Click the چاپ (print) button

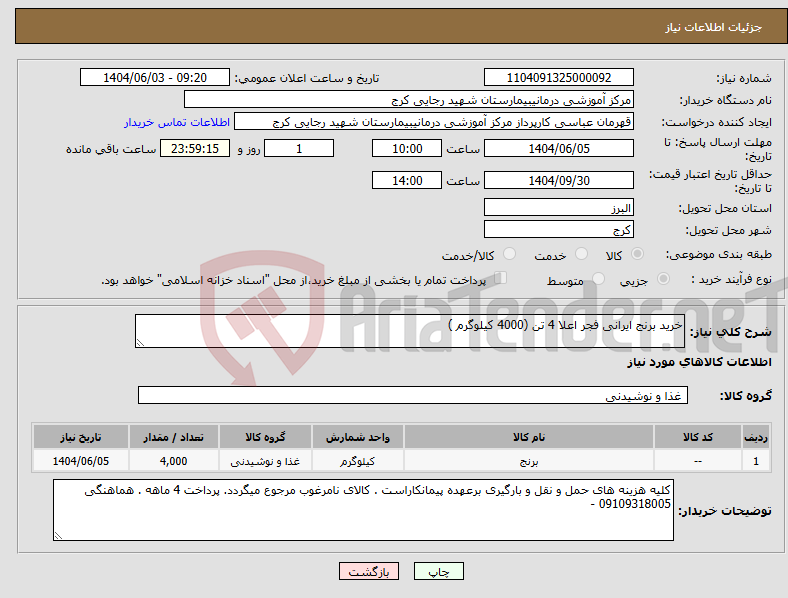438,571
